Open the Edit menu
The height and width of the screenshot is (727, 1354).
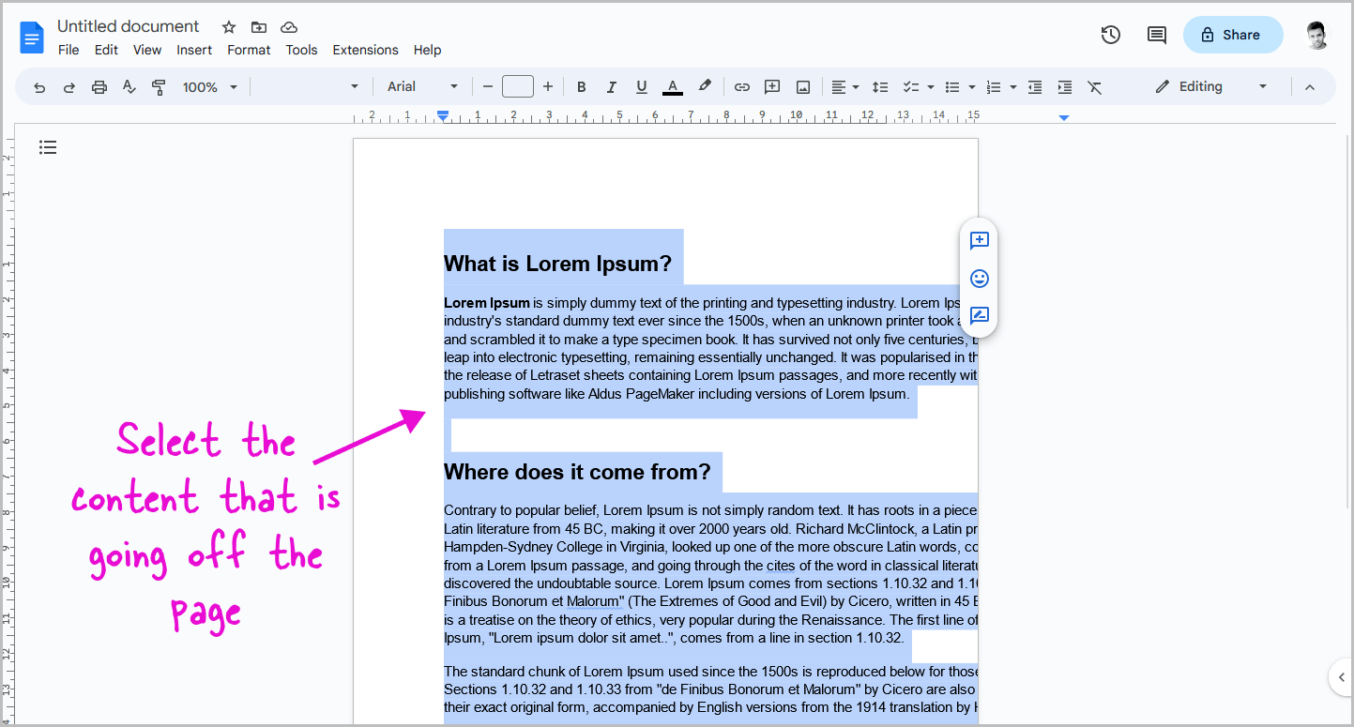tap(106, 50)
